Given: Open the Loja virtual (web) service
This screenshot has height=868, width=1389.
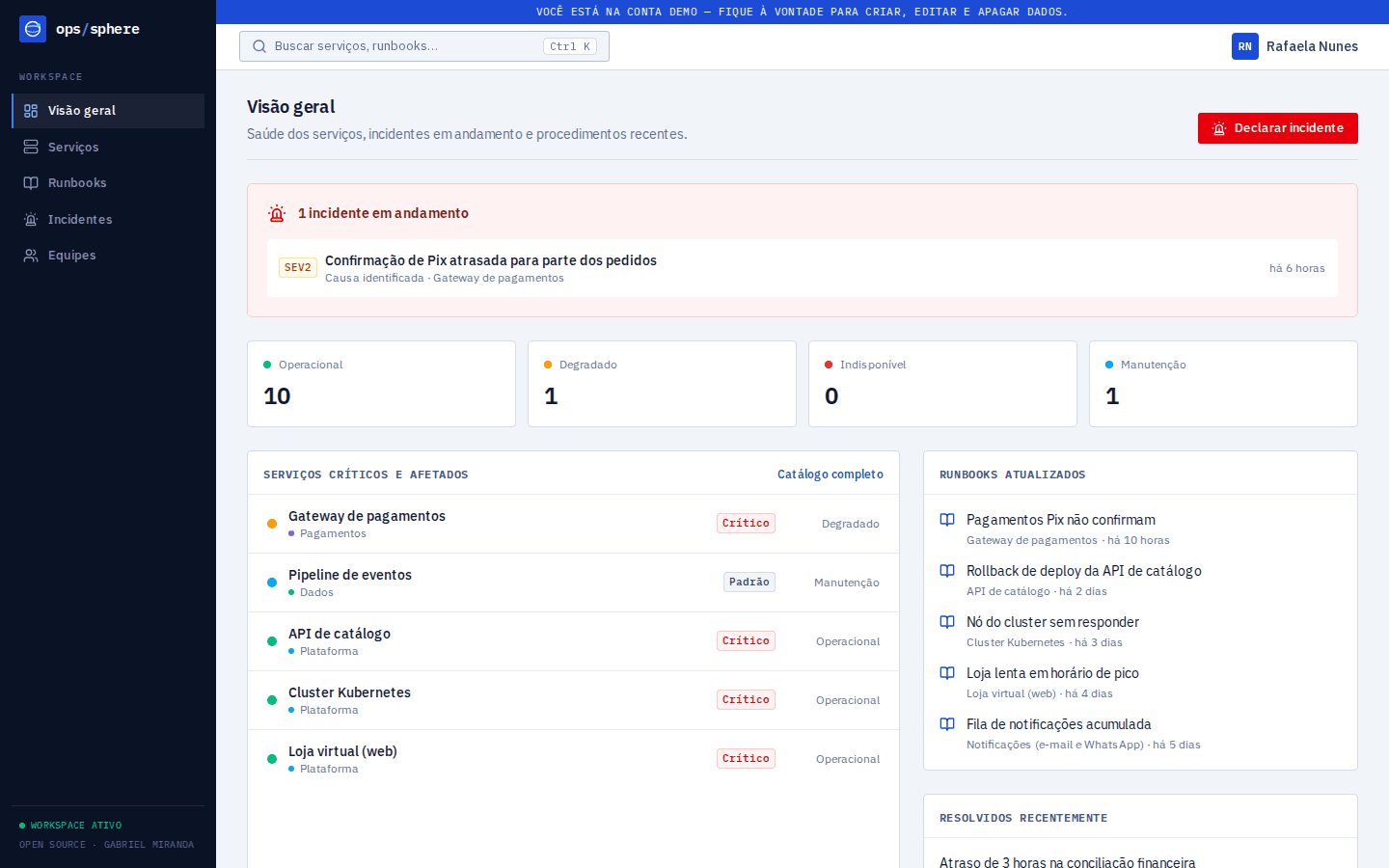Looking at the screenshot, I should (573, 759).
